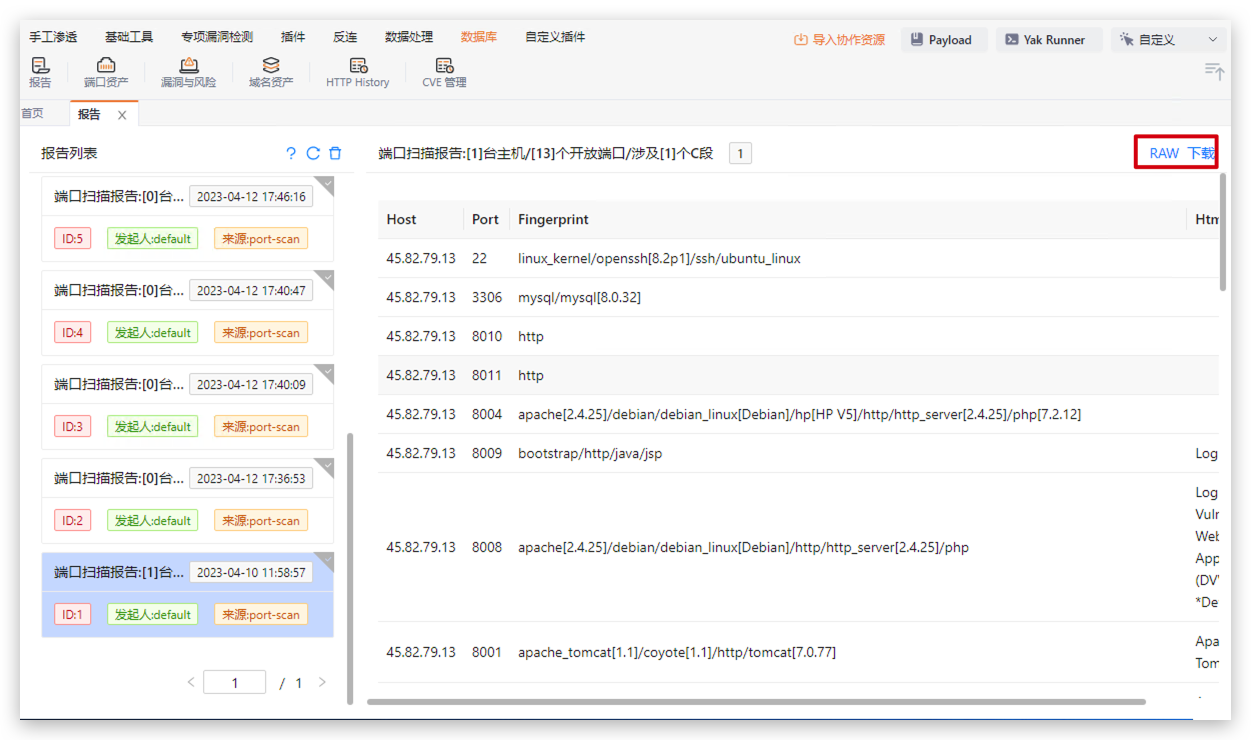Click the RAW link
This screenshot has width=1251, height=740.
click(1164, 153)
